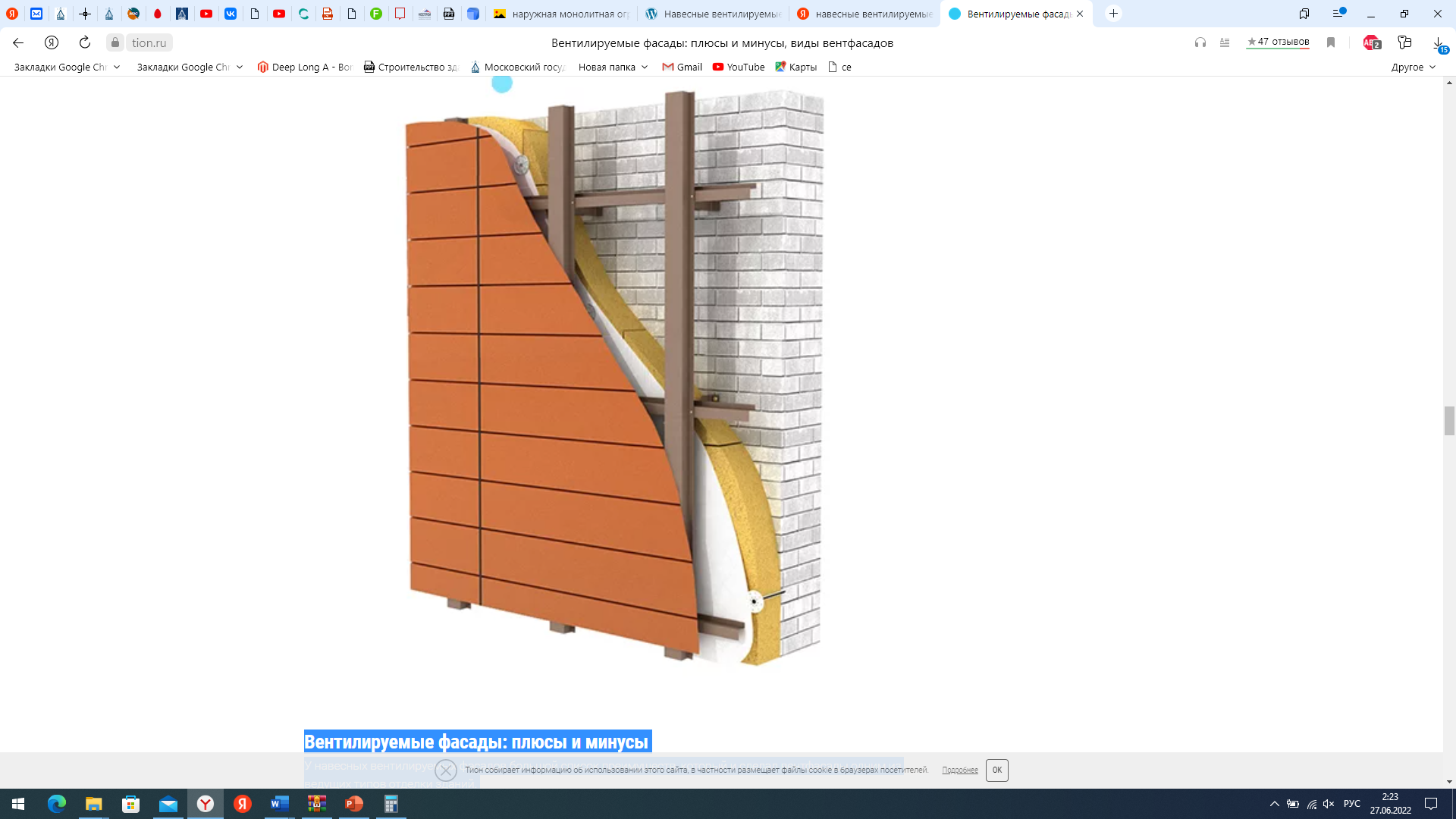The image size is (1456, 819).
Task: Switch to the WordPress 'Навесные вентилируемые' tab
Action: point(713,14)
